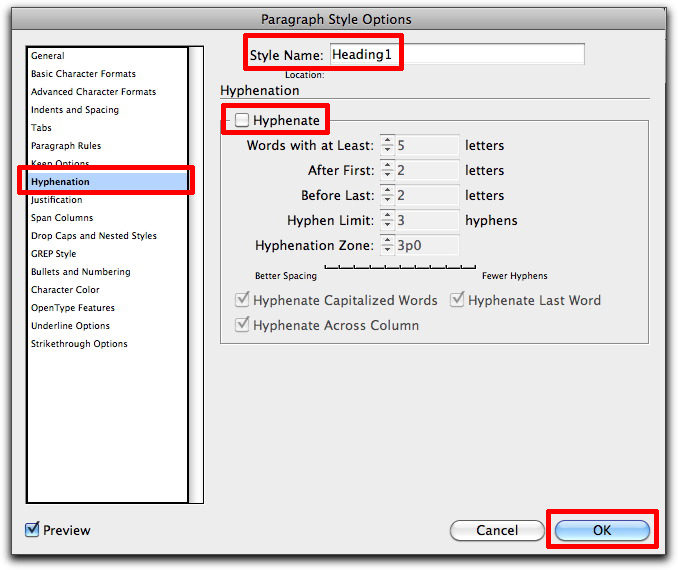Click the Cancel button

pyautogui.click(x=497, y=530)
